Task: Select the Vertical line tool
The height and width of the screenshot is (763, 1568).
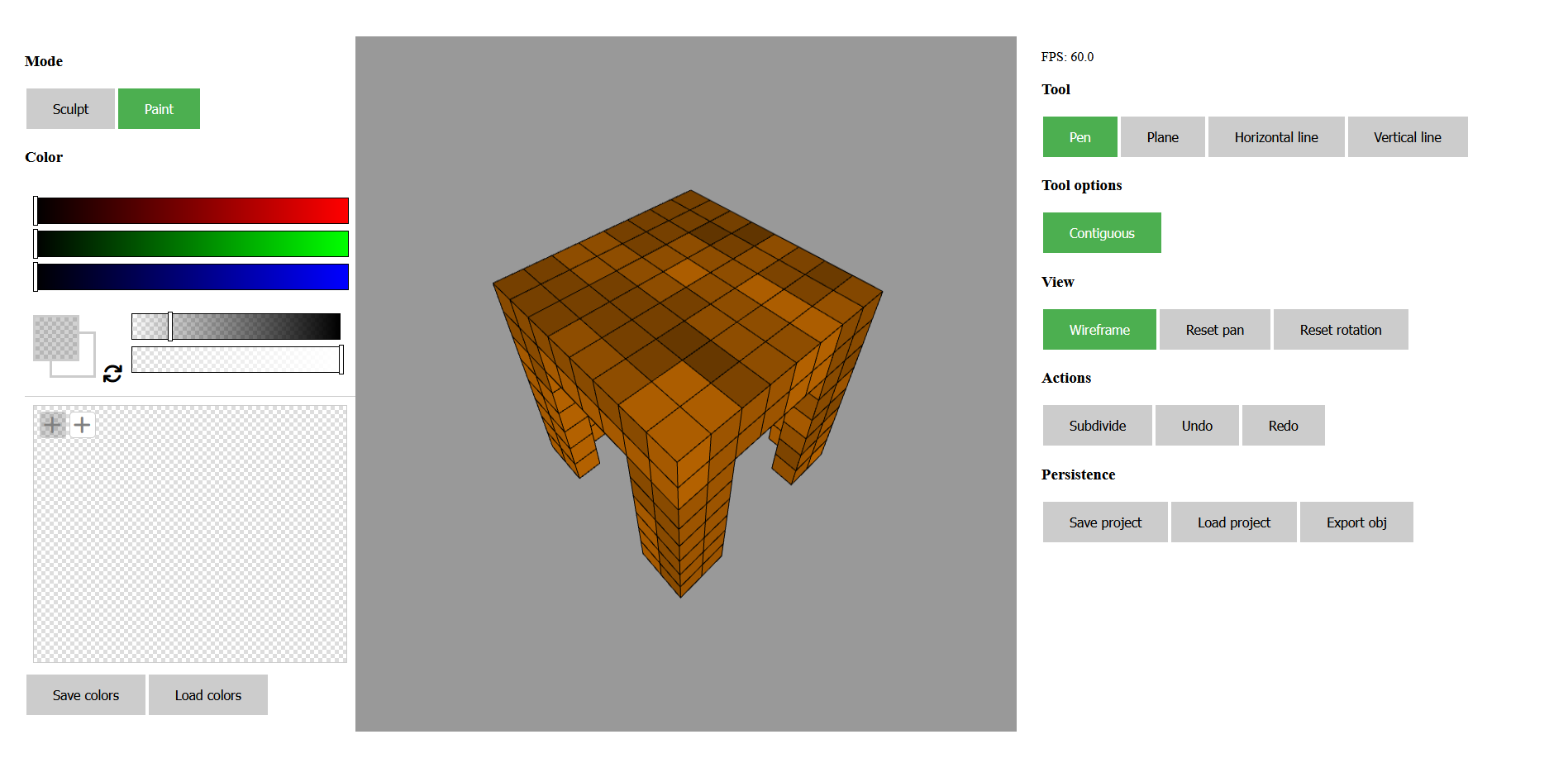Action: [x=1408, y=136]
